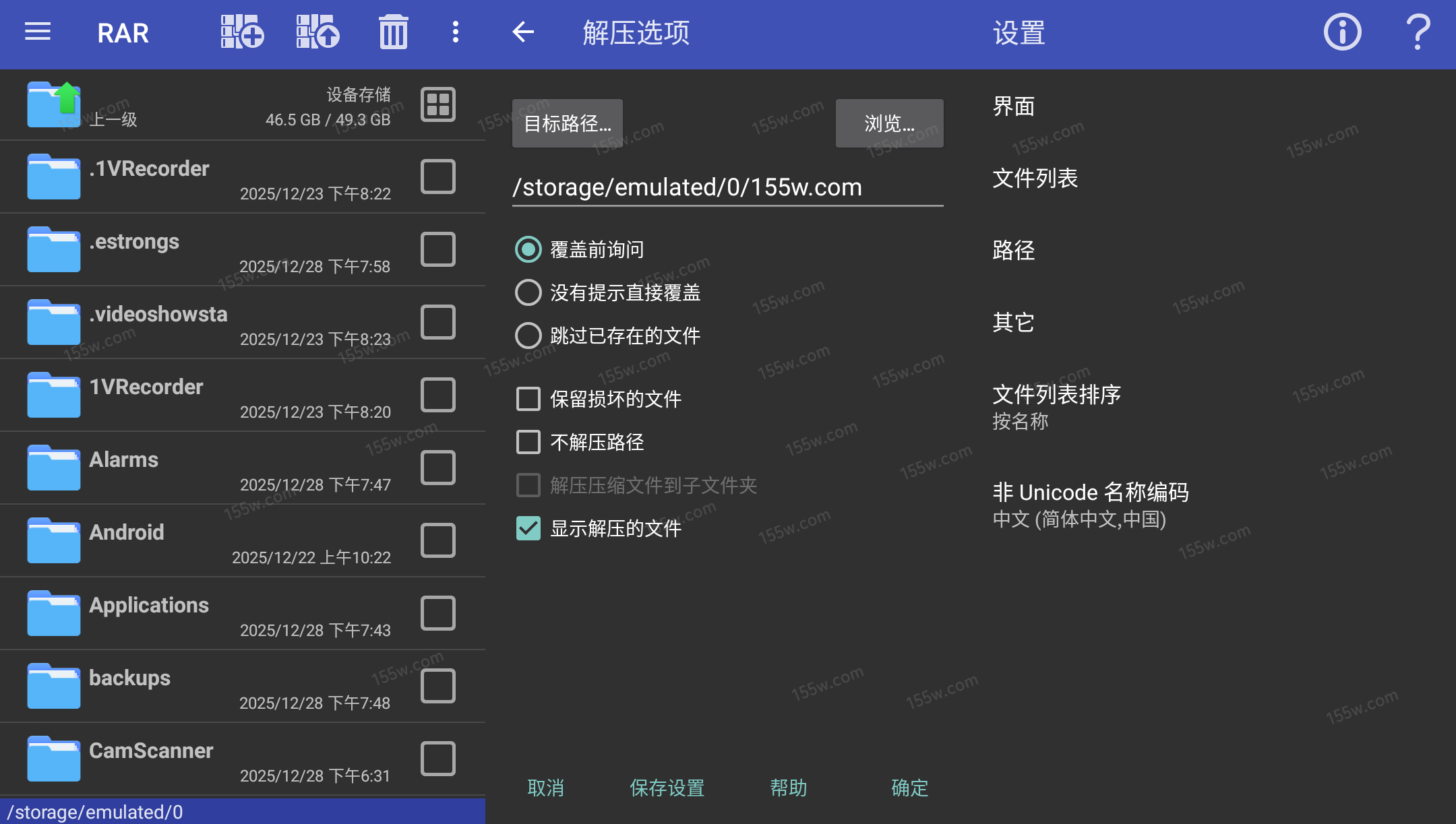Open 文件列表 settings category
The image size is (1456, 824).
click(x=1035, y=179)
